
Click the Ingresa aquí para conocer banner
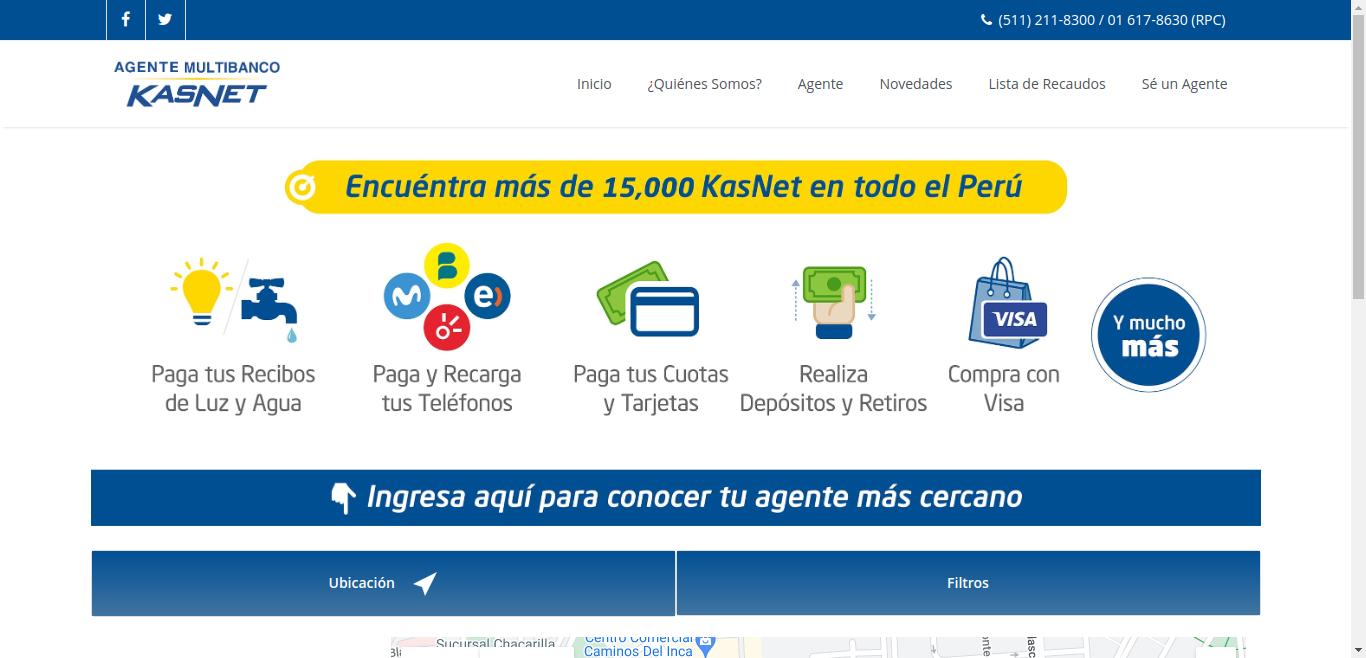676,498
